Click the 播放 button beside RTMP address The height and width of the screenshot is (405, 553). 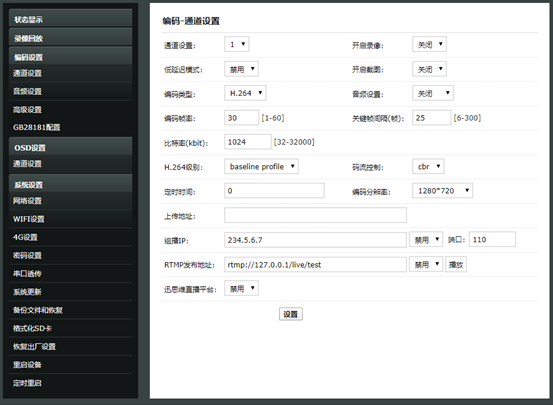click(456, 264)
